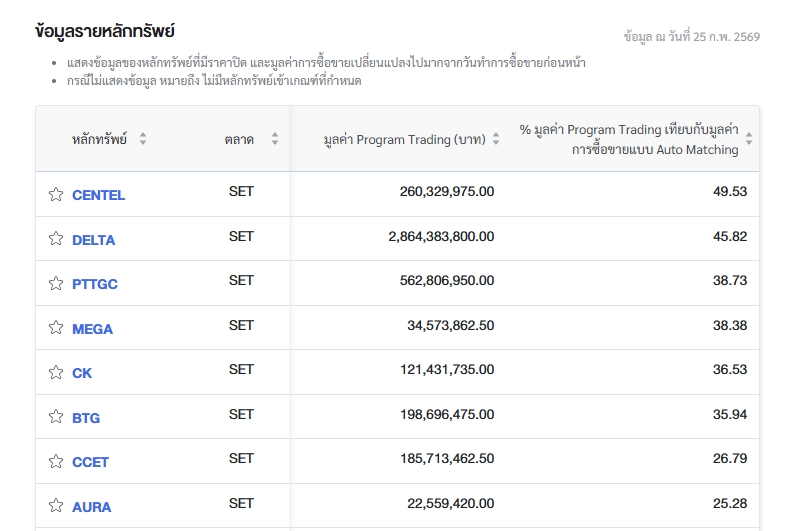Open the DELTA stock page
The height and width of the screenshot is (531, 807).
pos(93,240)
